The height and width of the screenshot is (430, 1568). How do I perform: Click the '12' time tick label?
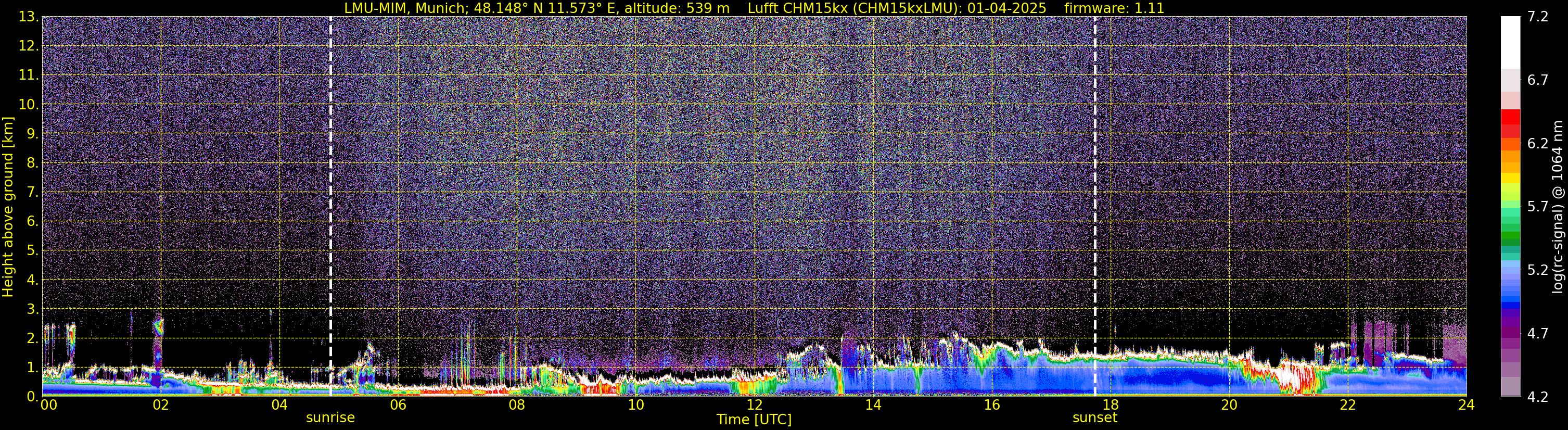pos(754,405)
